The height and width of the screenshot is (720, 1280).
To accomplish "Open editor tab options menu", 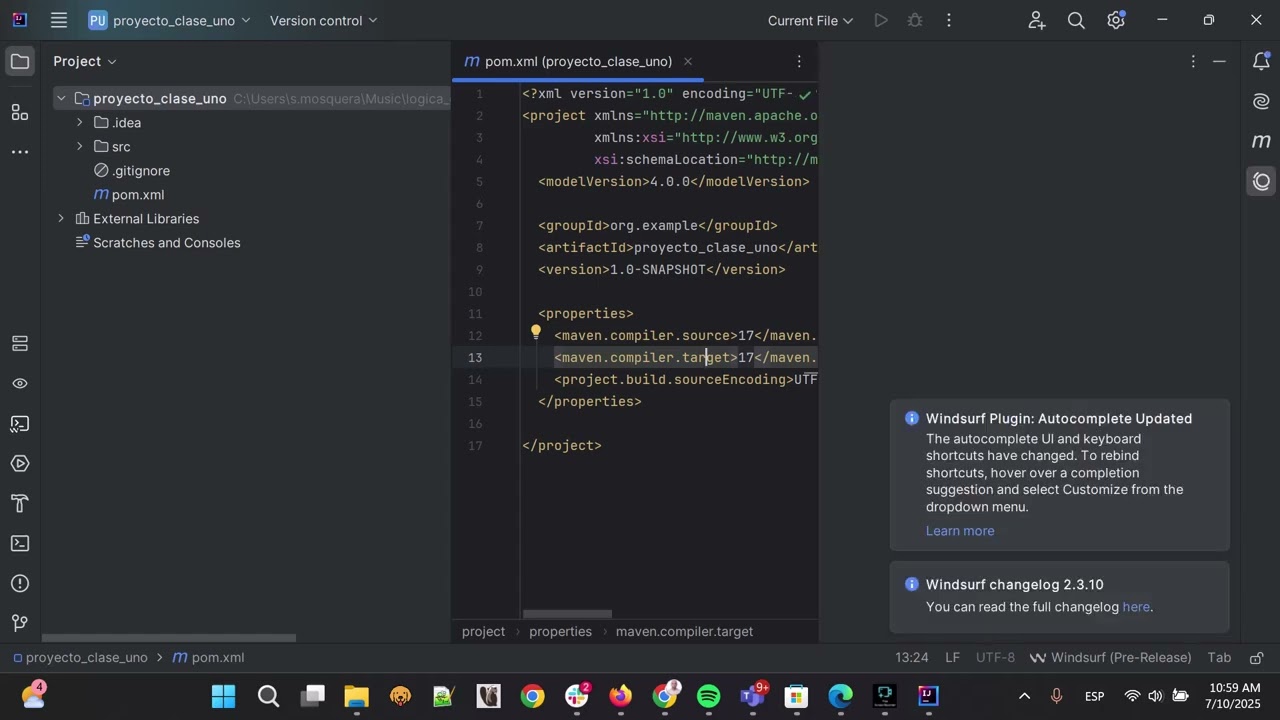I will click(x=798, y=61).
